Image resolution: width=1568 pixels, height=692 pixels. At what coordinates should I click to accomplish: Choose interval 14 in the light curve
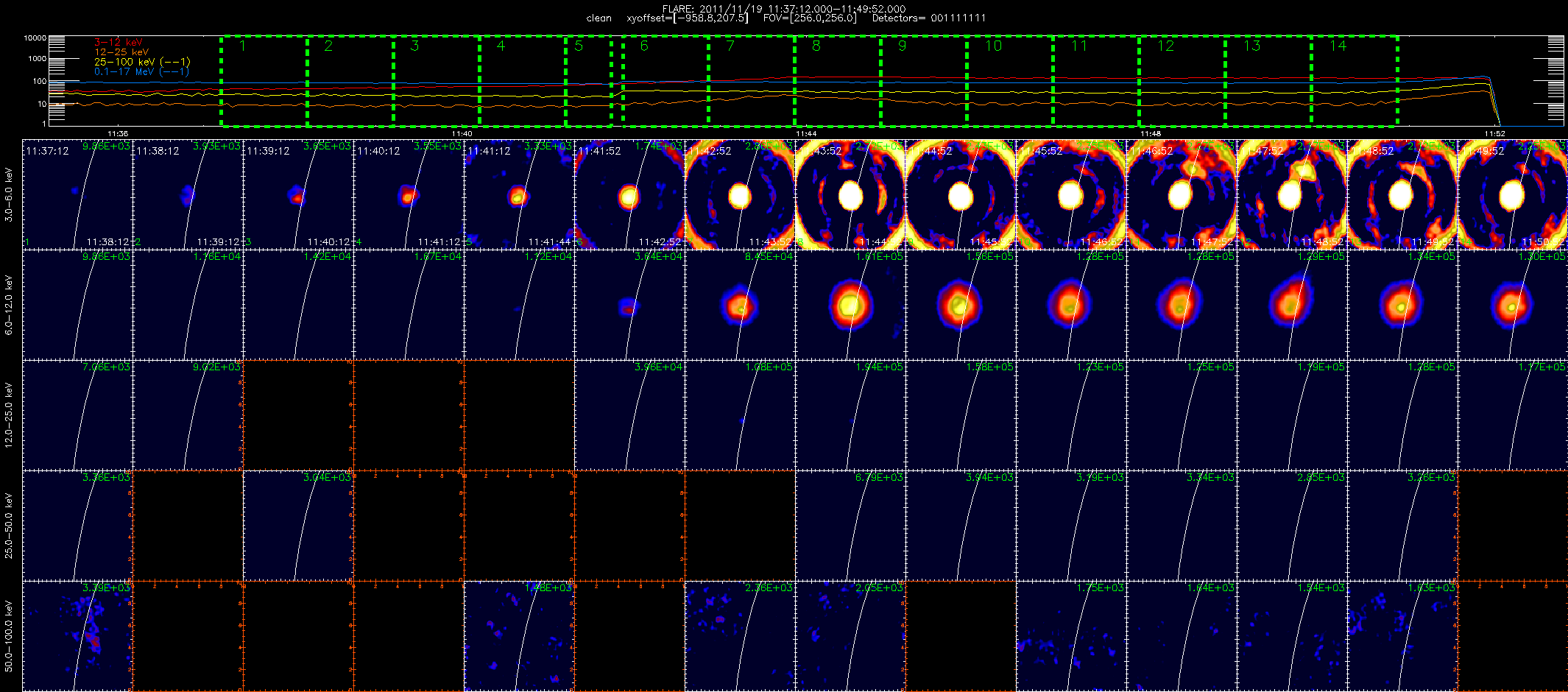click(x=1355, y=80)
